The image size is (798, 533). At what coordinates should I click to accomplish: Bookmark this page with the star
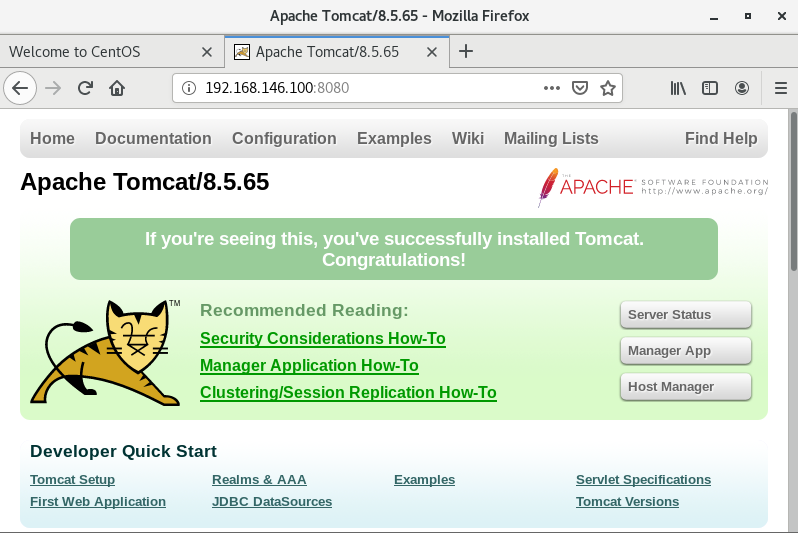pyautogui.click(x=608, y=88)
